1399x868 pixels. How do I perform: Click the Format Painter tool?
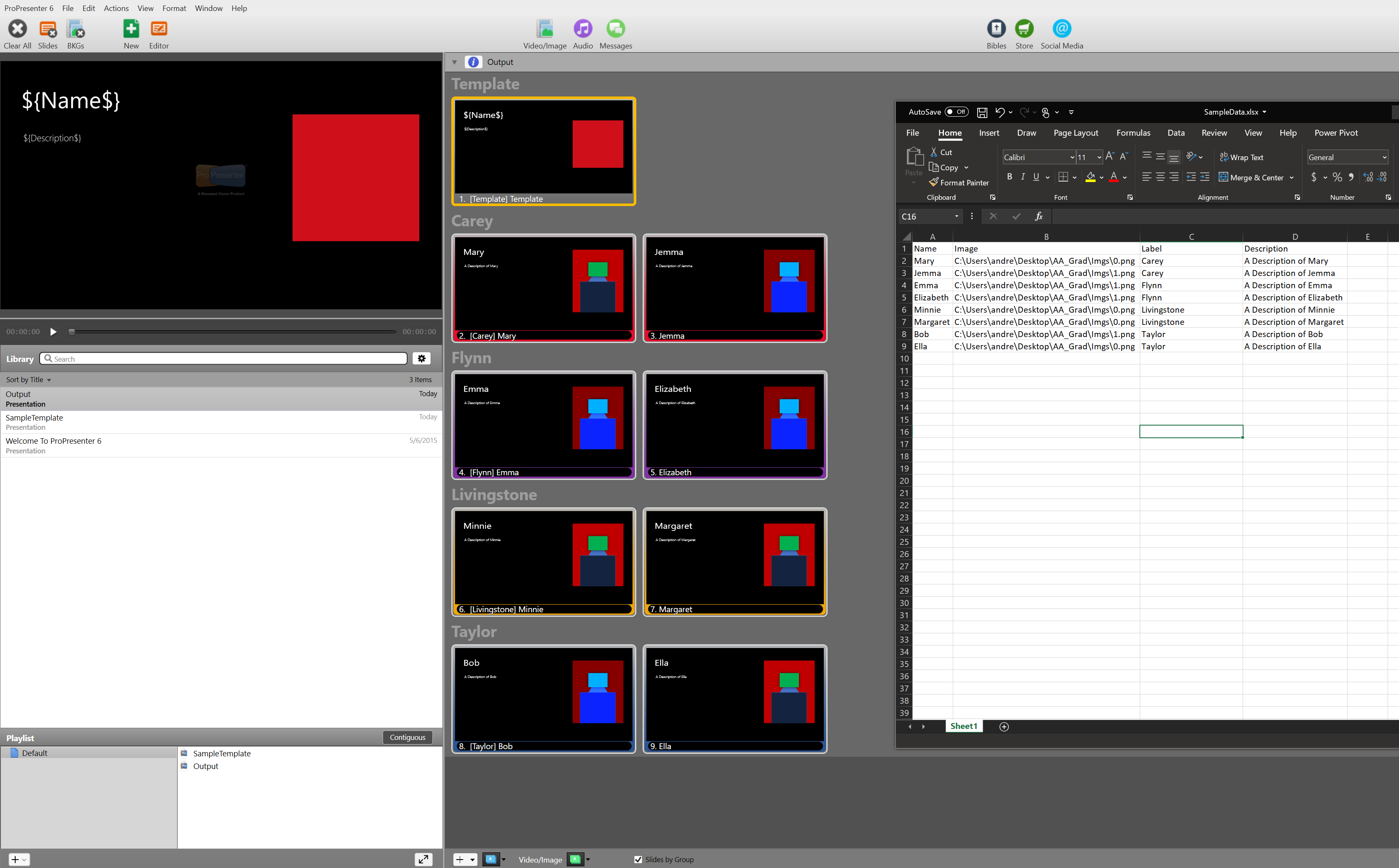click(959, 182)
